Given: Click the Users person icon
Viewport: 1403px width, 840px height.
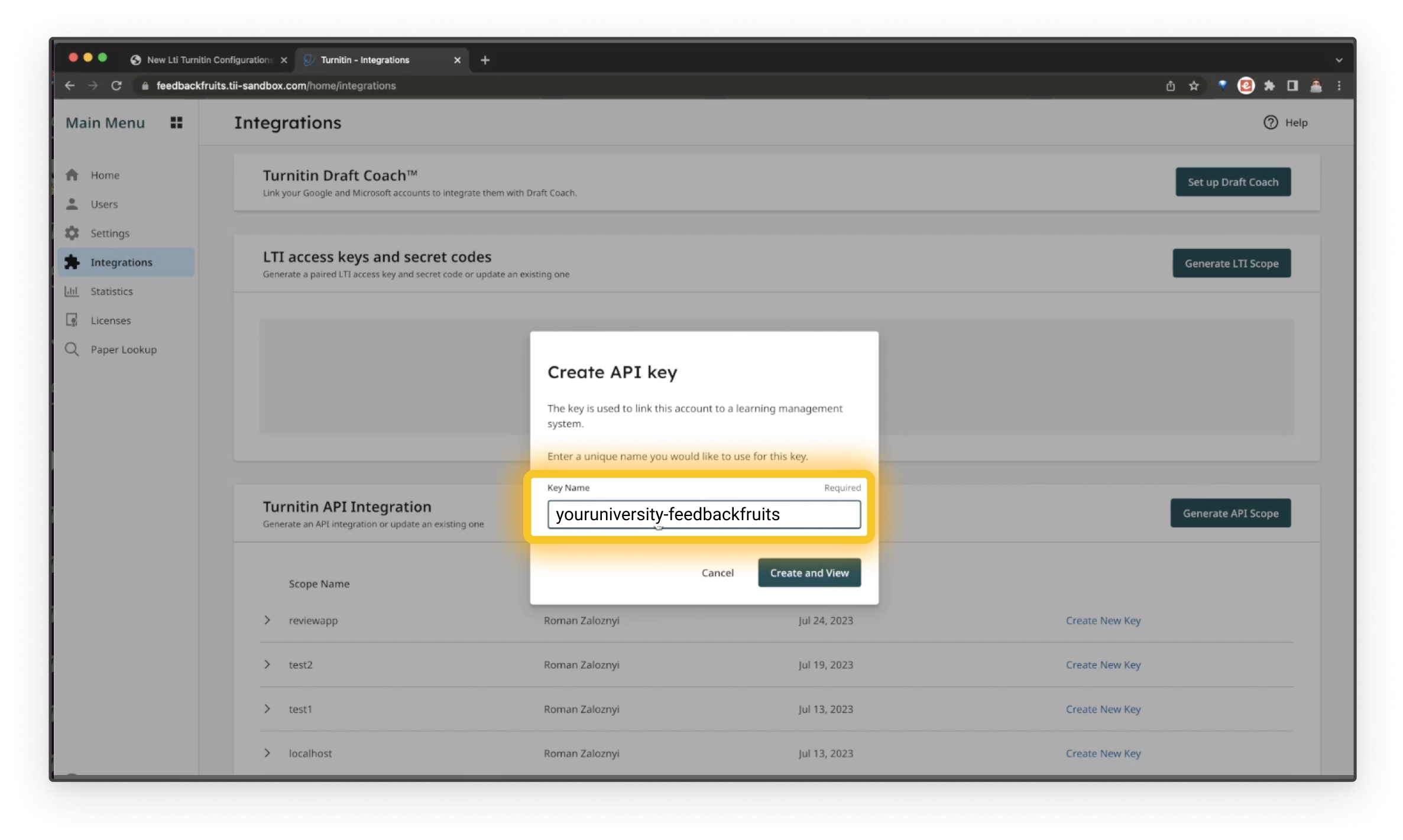Looking at the screenshot, I should click(72, 204).
